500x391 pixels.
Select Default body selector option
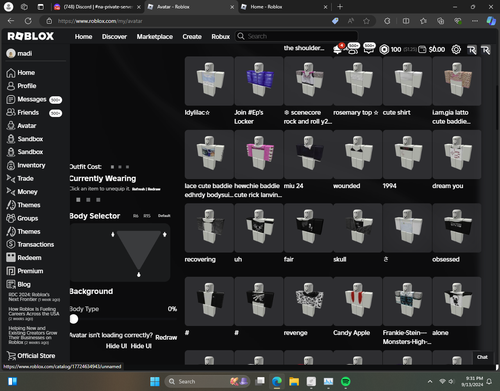click(164, 216)
